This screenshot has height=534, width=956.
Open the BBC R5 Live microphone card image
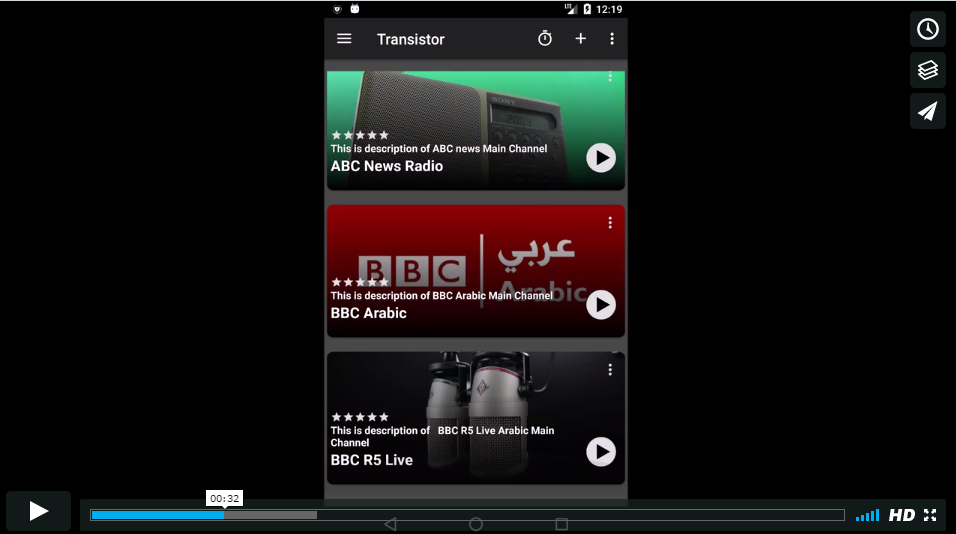pos(476,418)
